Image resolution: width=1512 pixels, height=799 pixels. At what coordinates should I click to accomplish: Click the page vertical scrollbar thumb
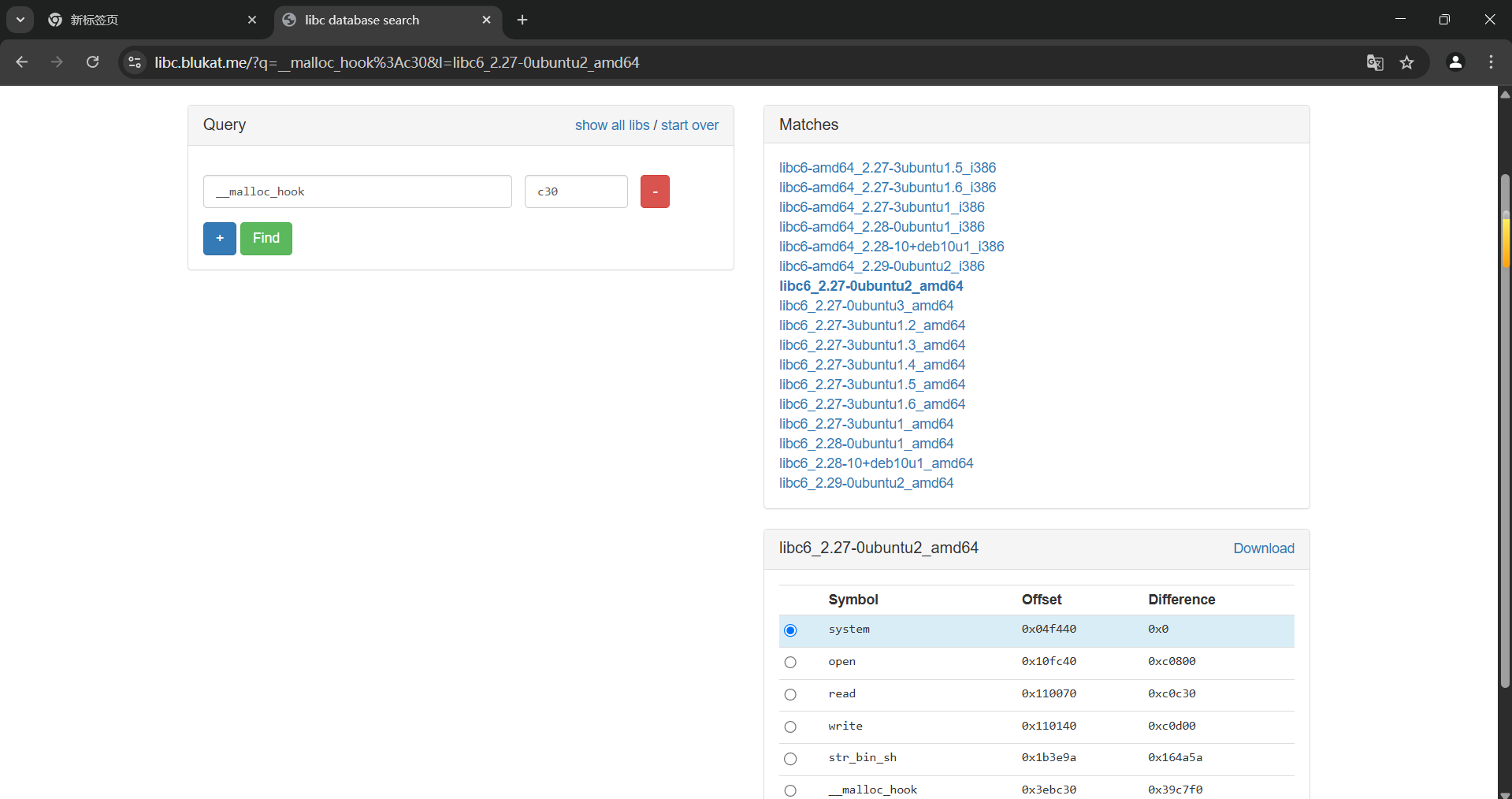[1505, 431]
